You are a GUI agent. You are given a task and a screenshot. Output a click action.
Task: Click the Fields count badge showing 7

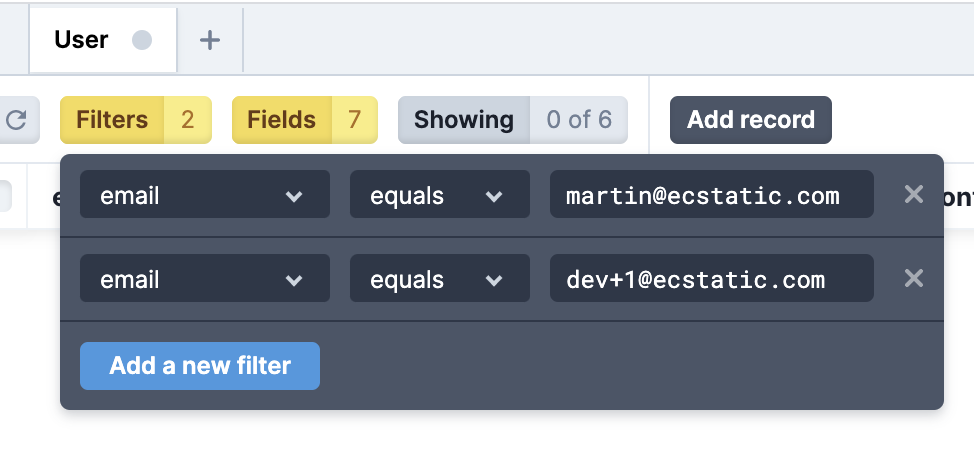point(354,120)
